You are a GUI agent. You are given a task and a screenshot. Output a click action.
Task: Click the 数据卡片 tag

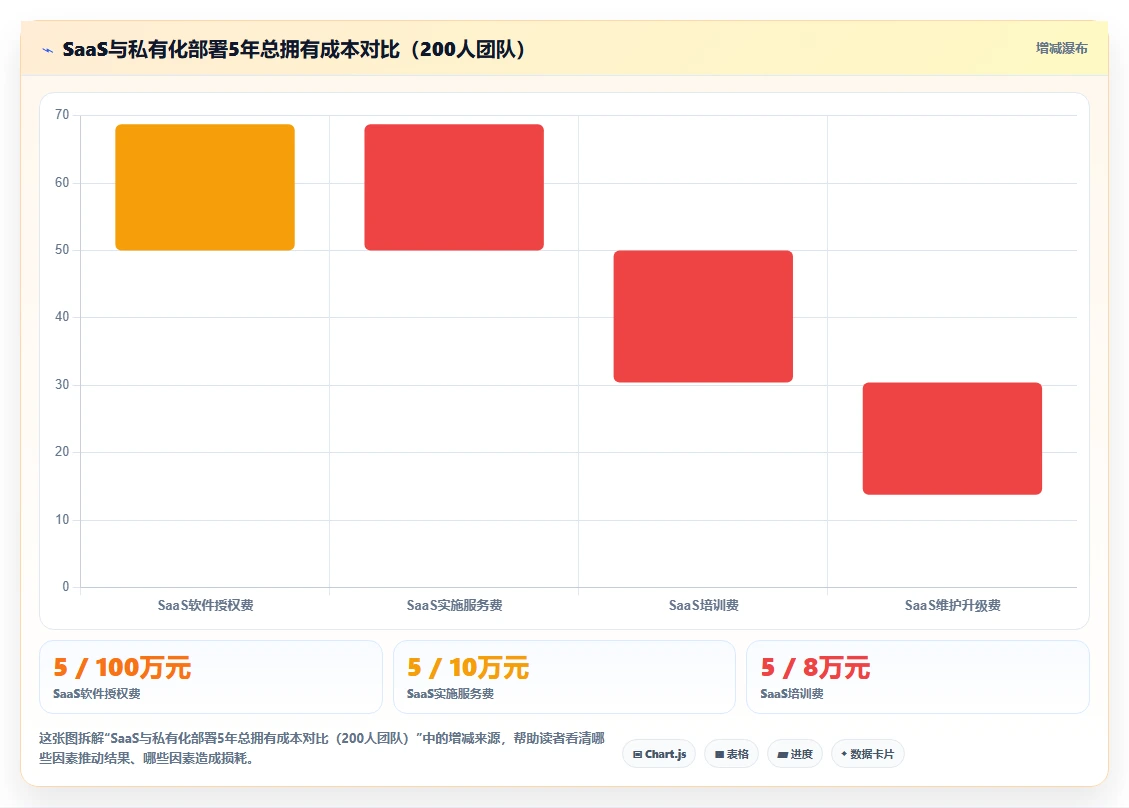(868, 754)
